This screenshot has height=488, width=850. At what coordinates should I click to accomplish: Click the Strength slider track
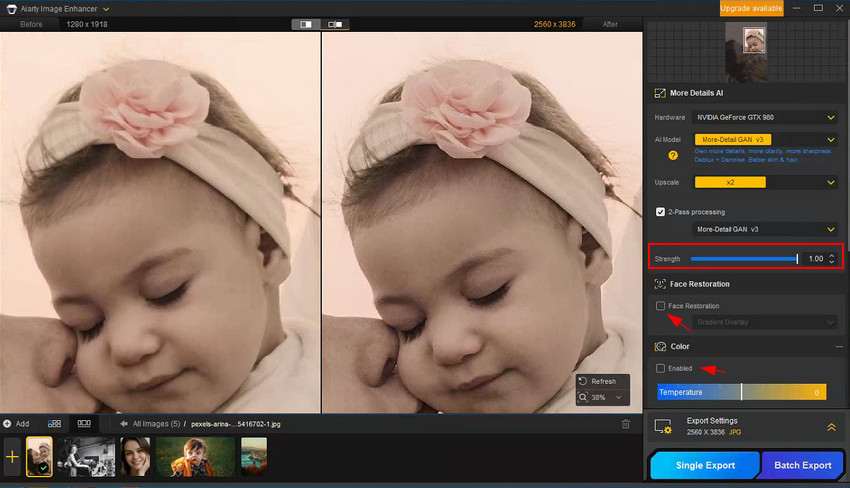(744, 259)
